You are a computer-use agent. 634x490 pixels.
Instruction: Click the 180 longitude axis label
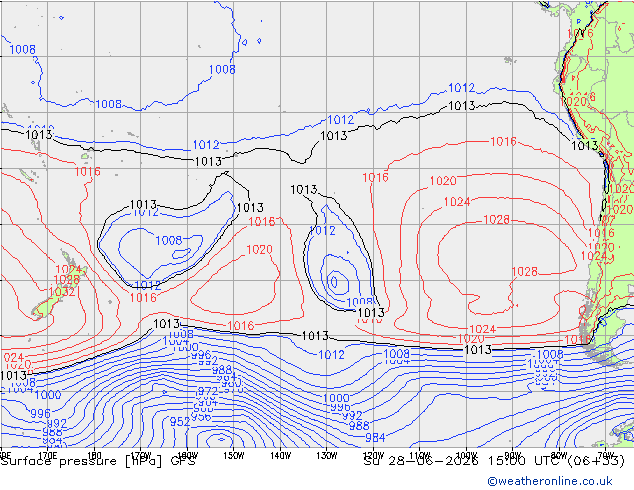click(x=94, y=455)
